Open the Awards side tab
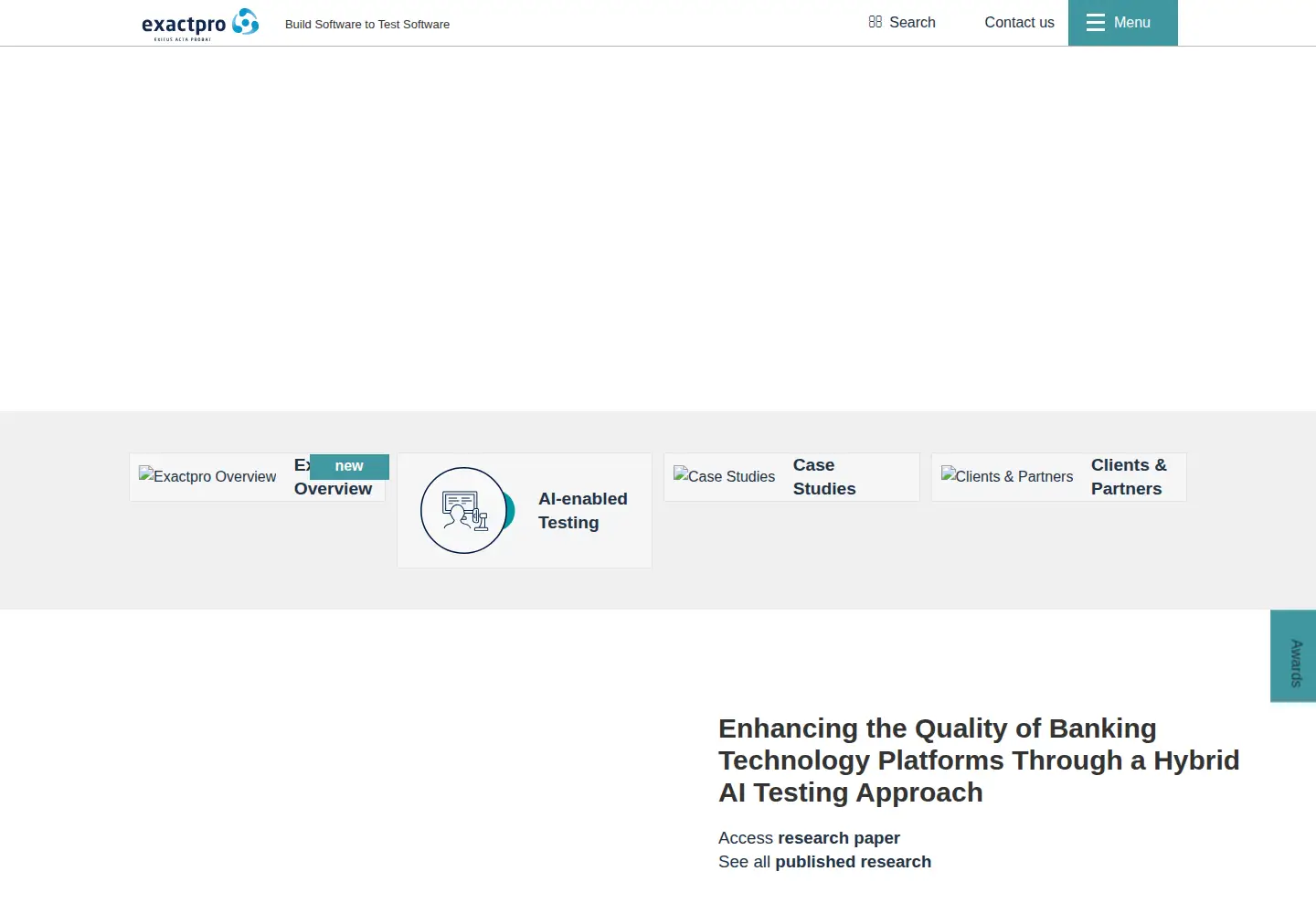The height and width of the screenshot is (914, 1316). (1293, 656)
